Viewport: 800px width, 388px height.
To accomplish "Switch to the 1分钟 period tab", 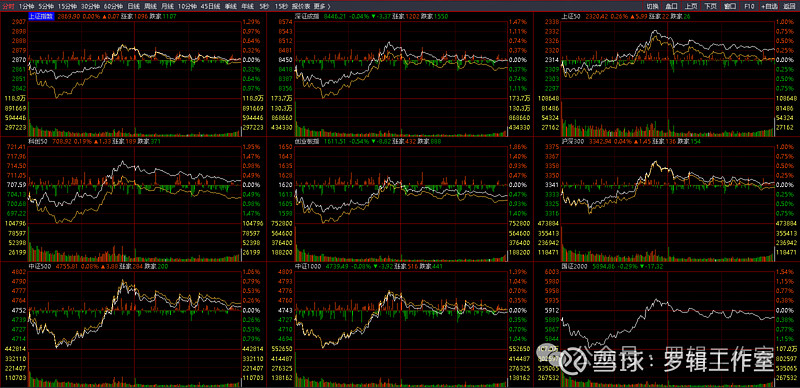I will click(26, 6).
